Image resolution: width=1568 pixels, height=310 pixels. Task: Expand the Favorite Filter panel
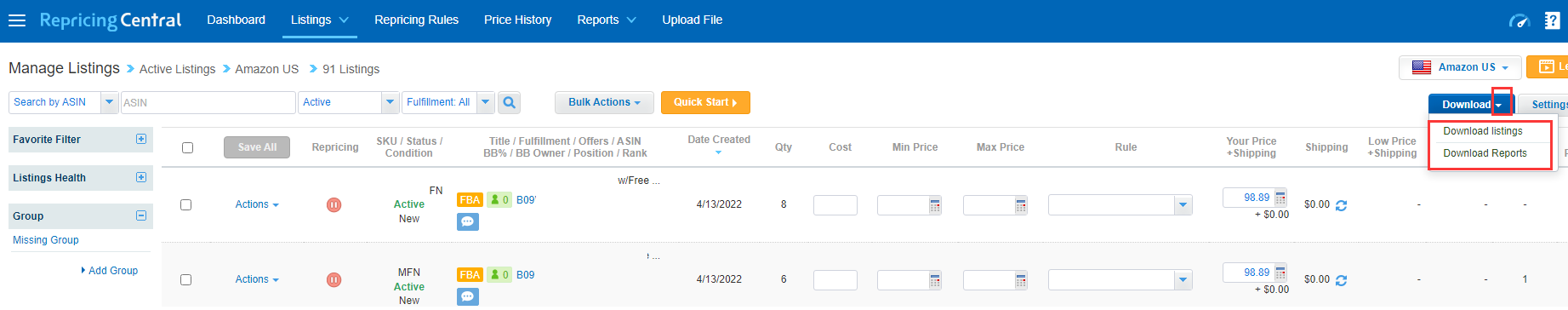click(x=141, y=139)
